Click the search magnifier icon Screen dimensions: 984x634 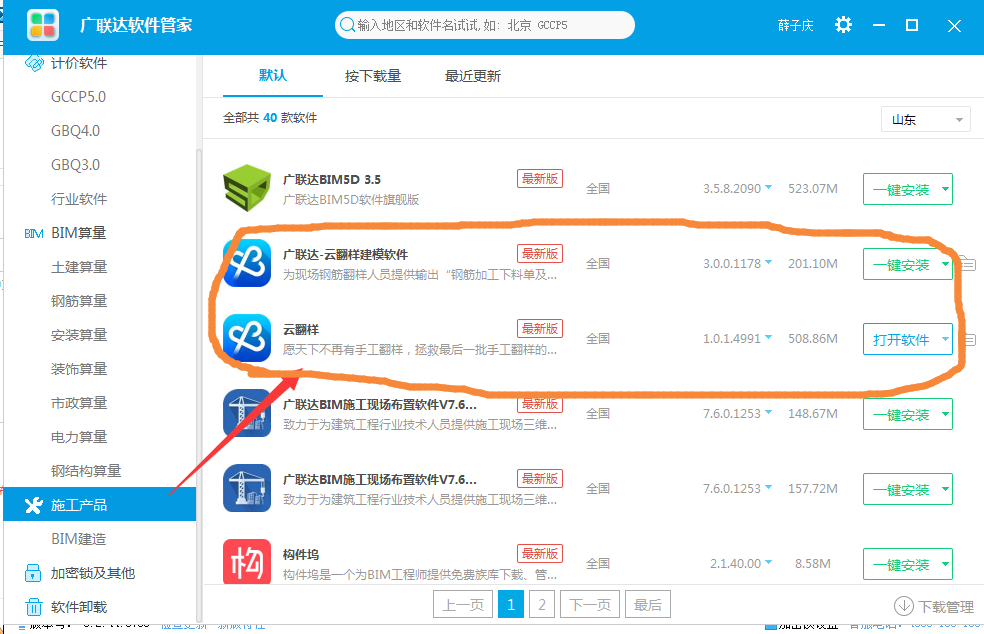346,25
